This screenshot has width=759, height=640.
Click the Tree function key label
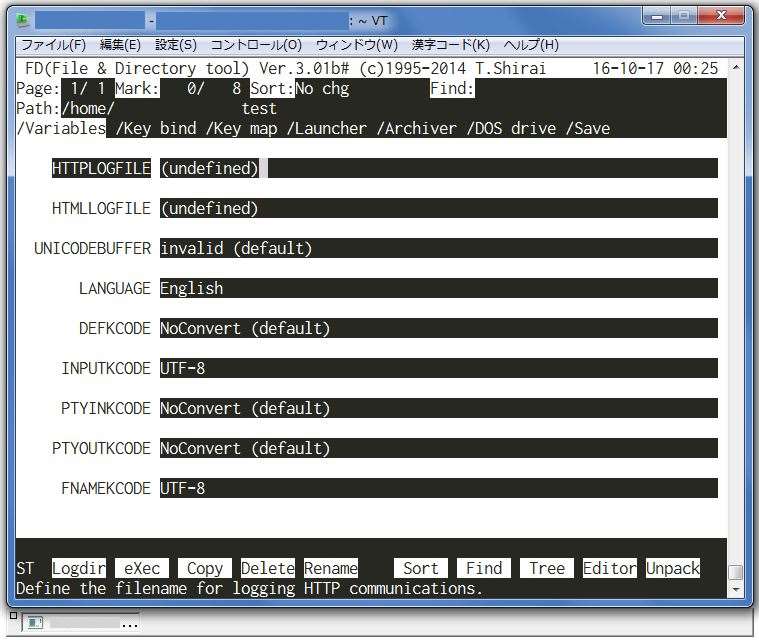[546, 568]
